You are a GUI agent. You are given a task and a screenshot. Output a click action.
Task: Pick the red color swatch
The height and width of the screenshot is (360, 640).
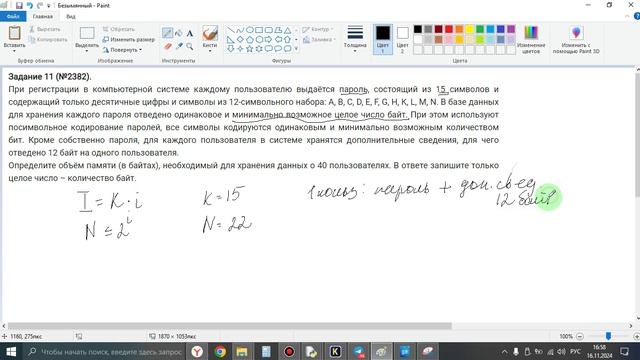(449, 29)
